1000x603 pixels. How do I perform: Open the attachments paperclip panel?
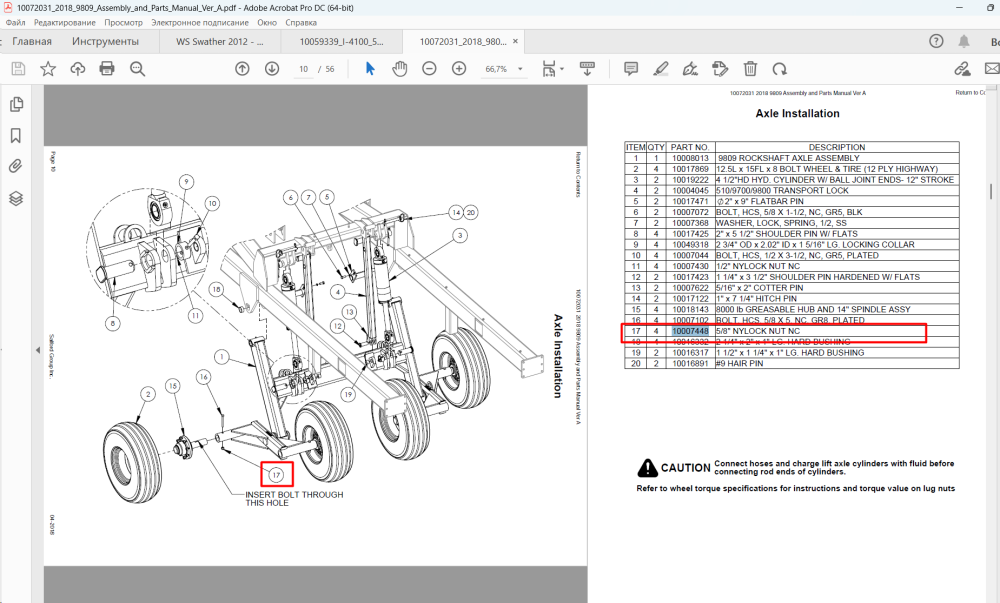coord(17,166)
